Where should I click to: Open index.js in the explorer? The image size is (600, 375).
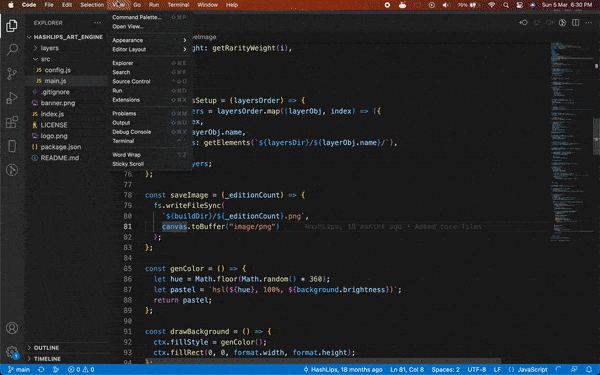coord(52,114)
